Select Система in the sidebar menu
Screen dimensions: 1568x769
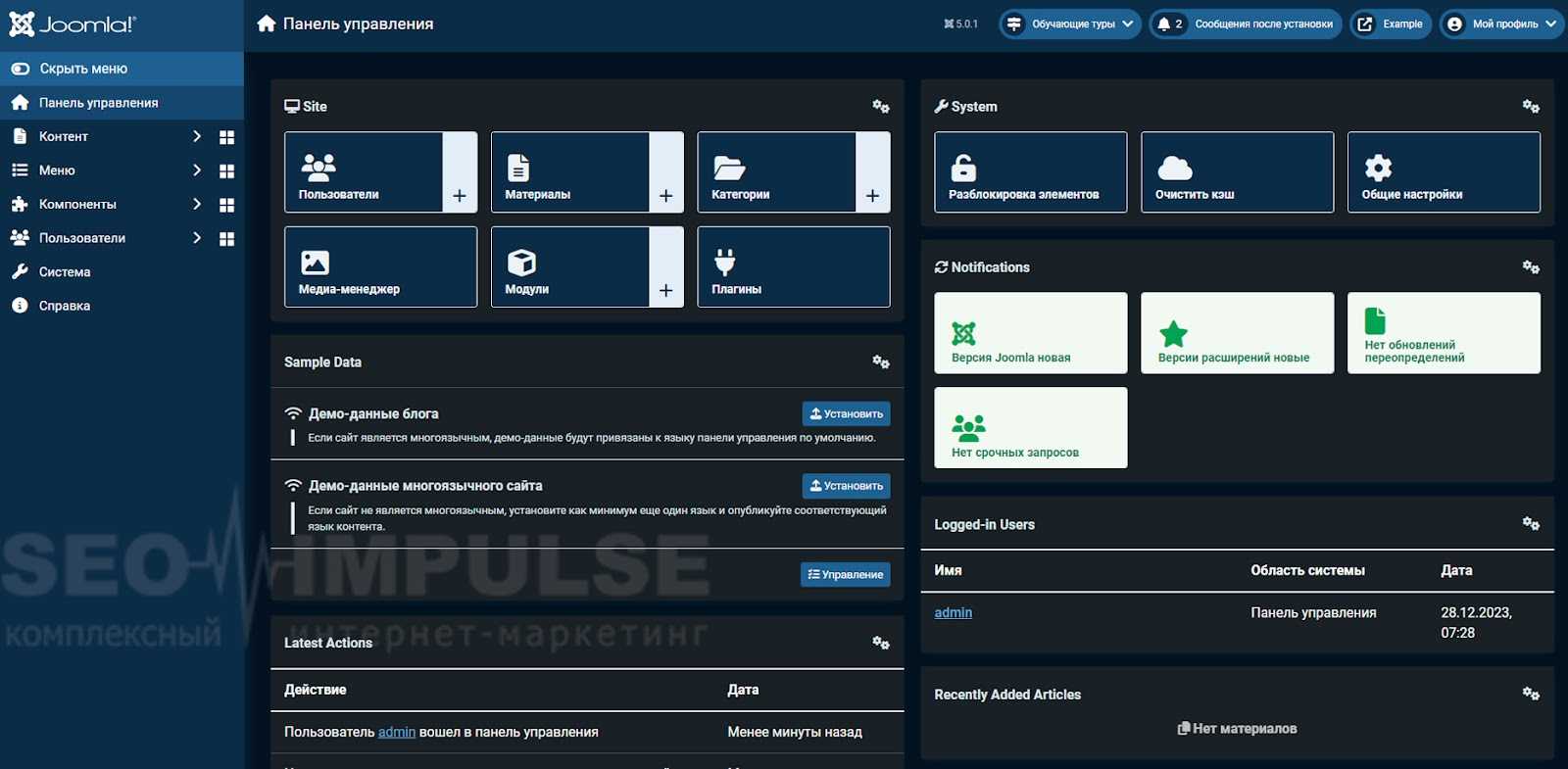65,271
